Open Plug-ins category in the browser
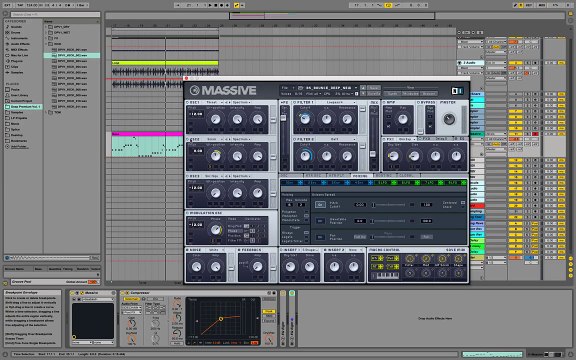 click(x=17, y=61)
